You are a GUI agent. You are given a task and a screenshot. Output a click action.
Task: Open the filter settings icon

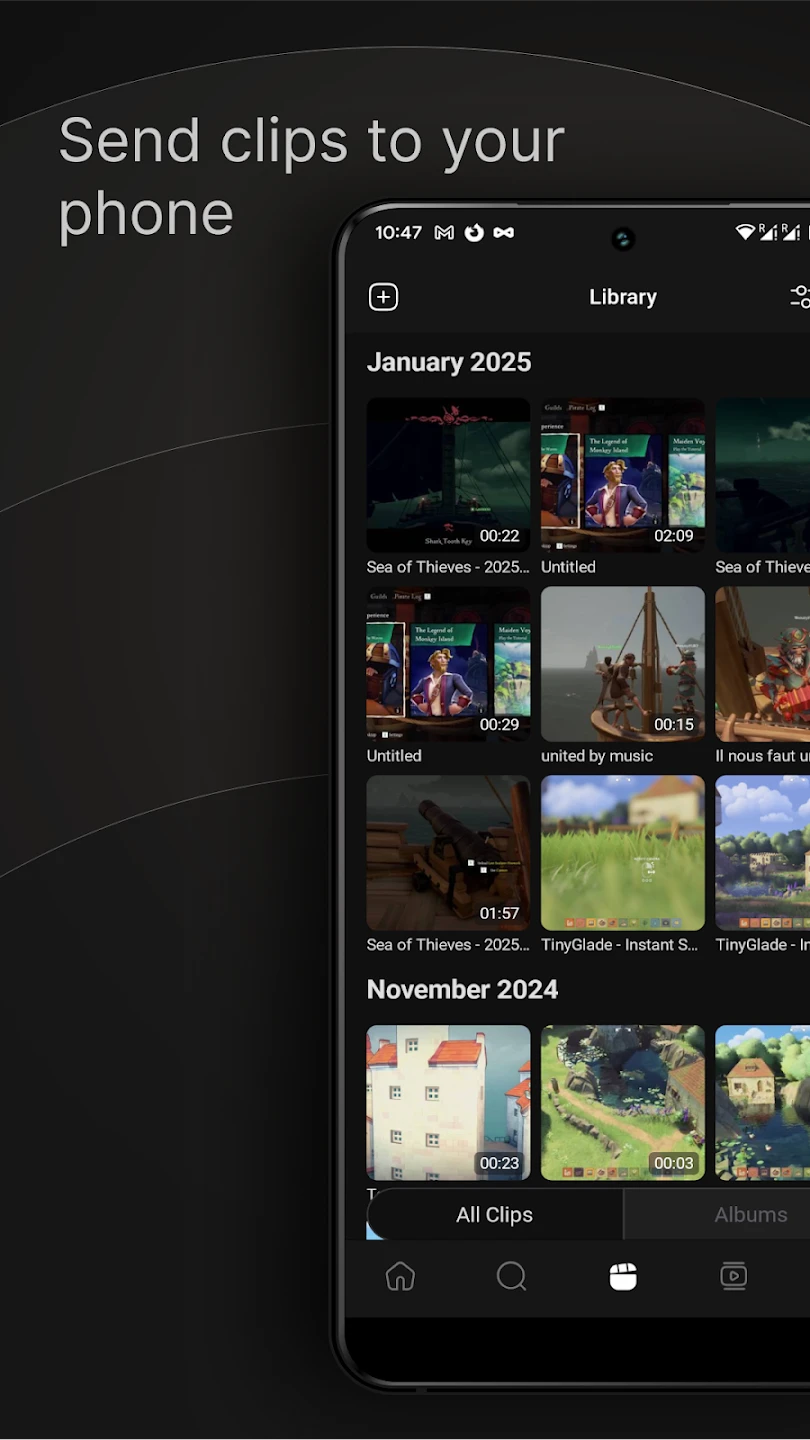800,297
